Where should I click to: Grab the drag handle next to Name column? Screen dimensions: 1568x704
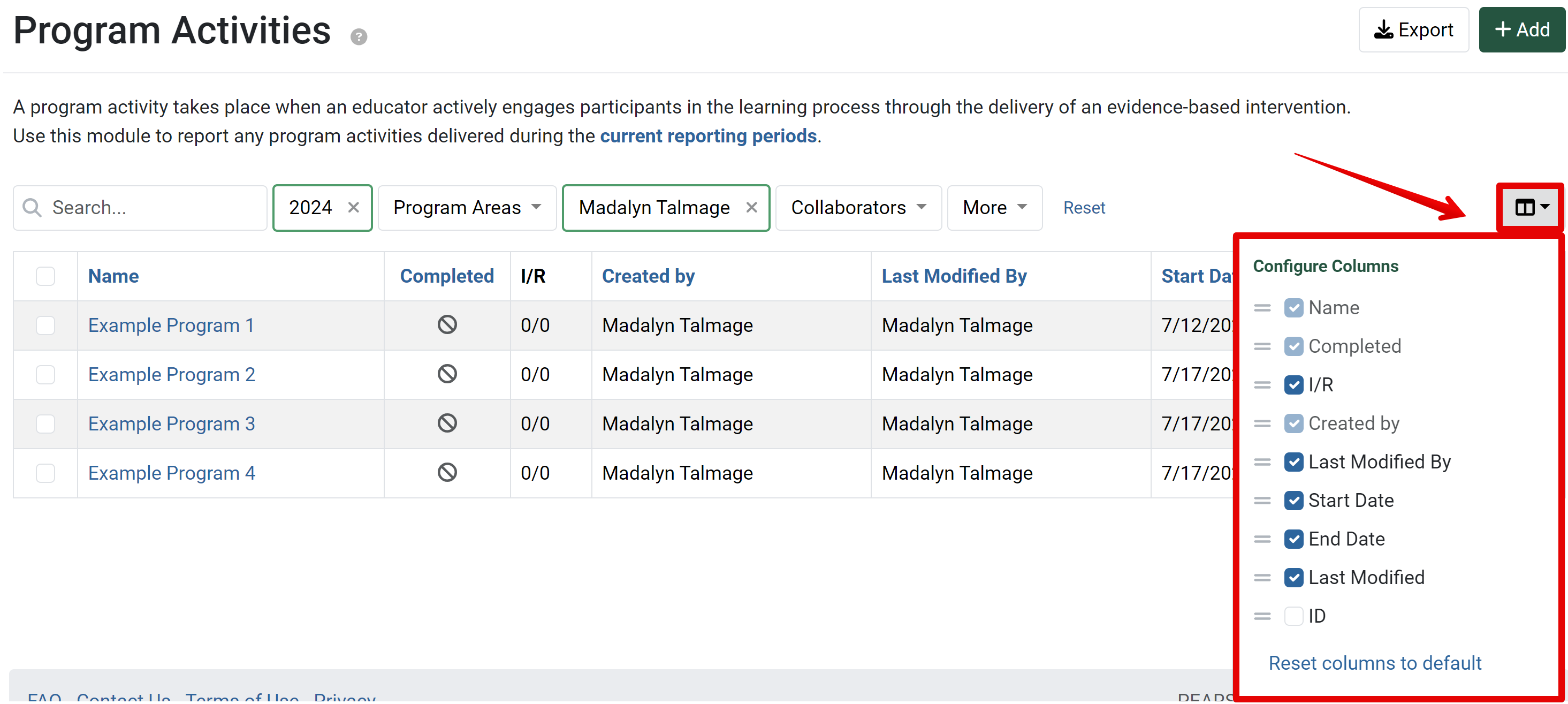(1262, 308)
